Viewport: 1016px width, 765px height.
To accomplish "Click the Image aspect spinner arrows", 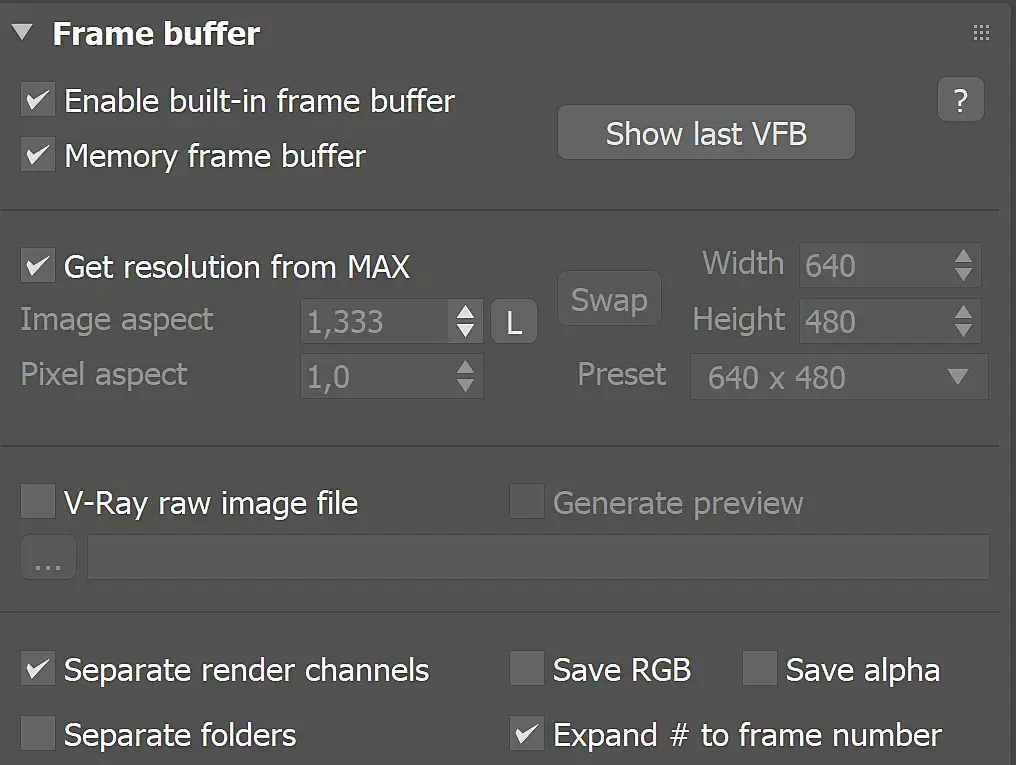I will (465, 321).
